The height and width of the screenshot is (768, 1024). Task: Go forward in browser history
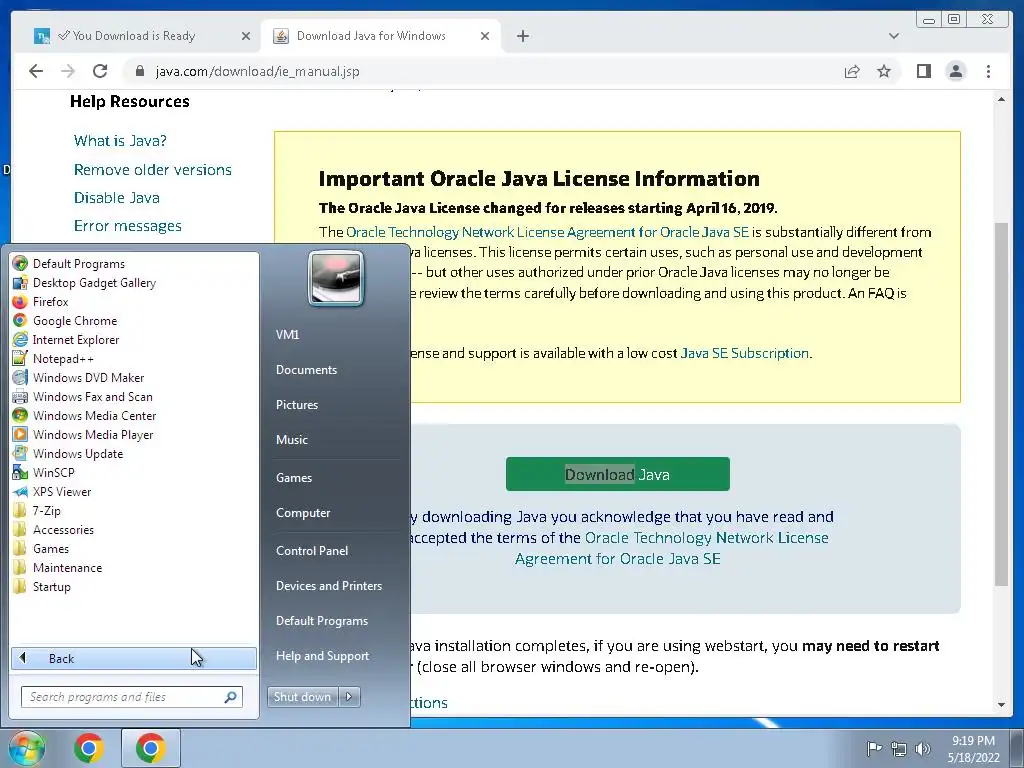coord(68,71)
